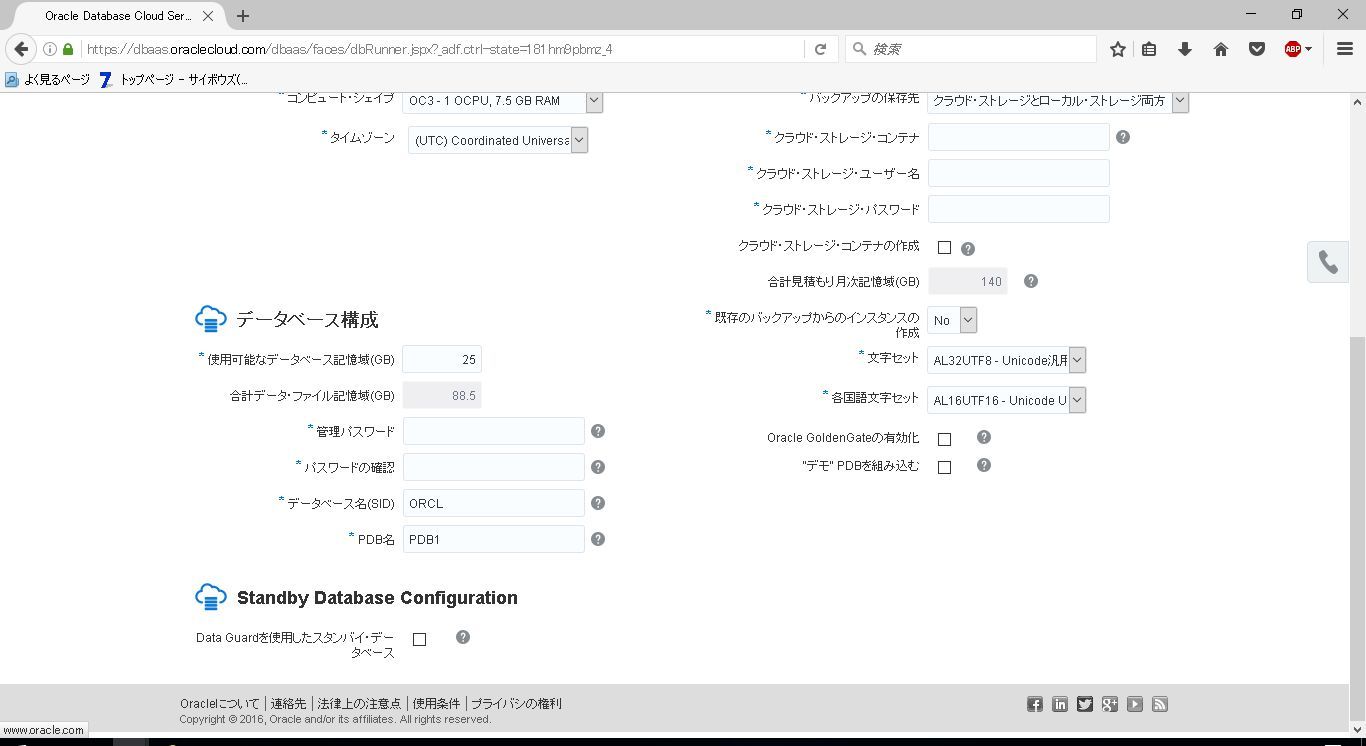This screenshot has height=746, width=1366.
Task: Enable Data Guard standby database checkbox
Action: [x=419, y=639]
